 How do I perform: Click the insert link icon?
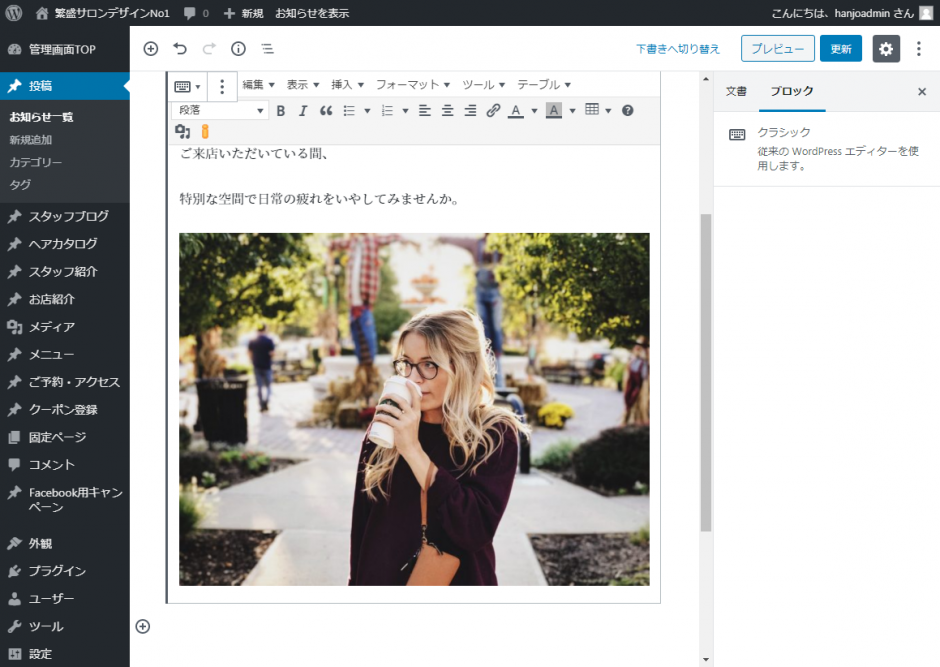click(493, 111)
